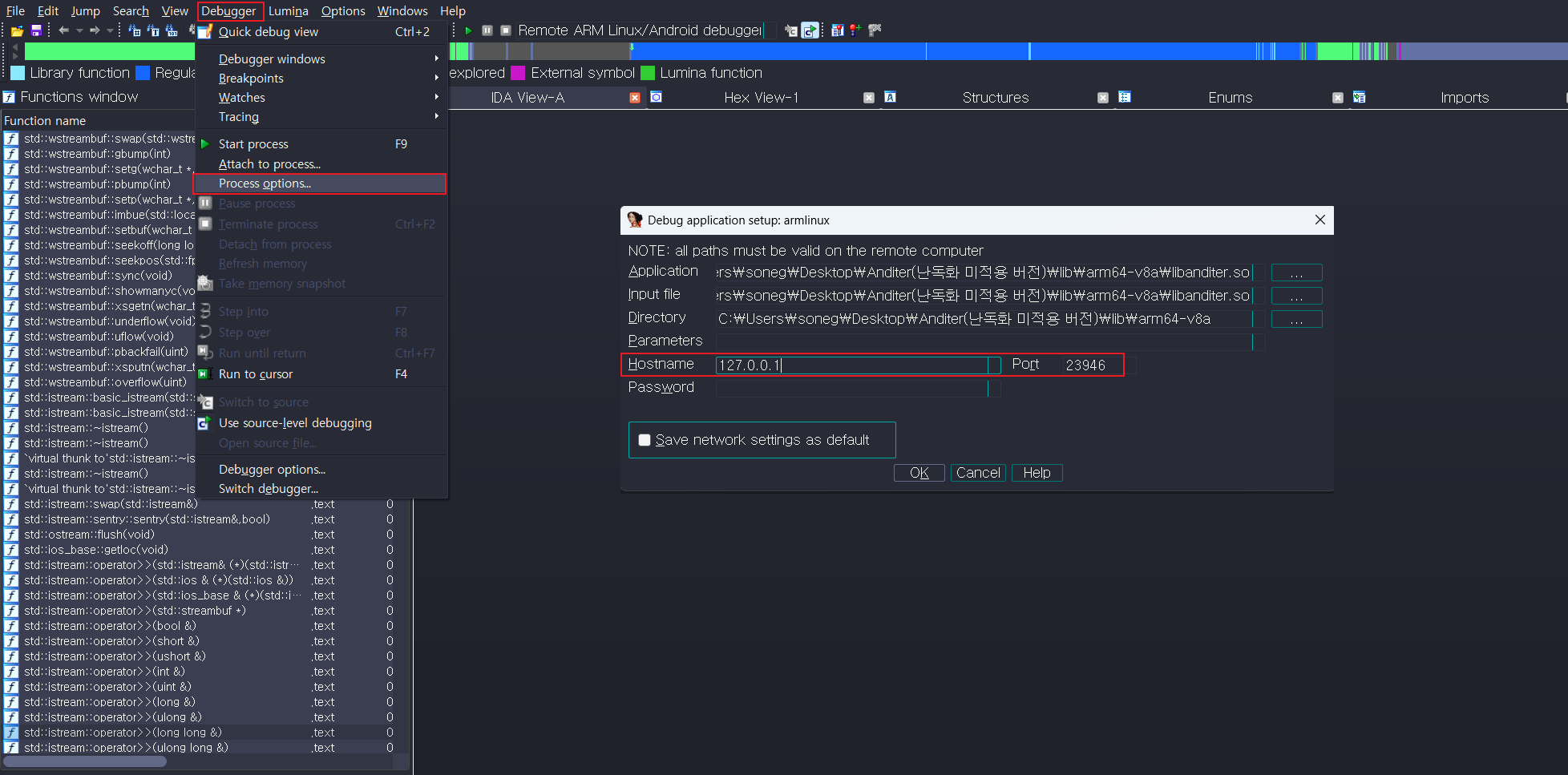Open the Hostname history dropdown arrow
The width and height of the screenshot is (1568, 775).
click(994, 365)
